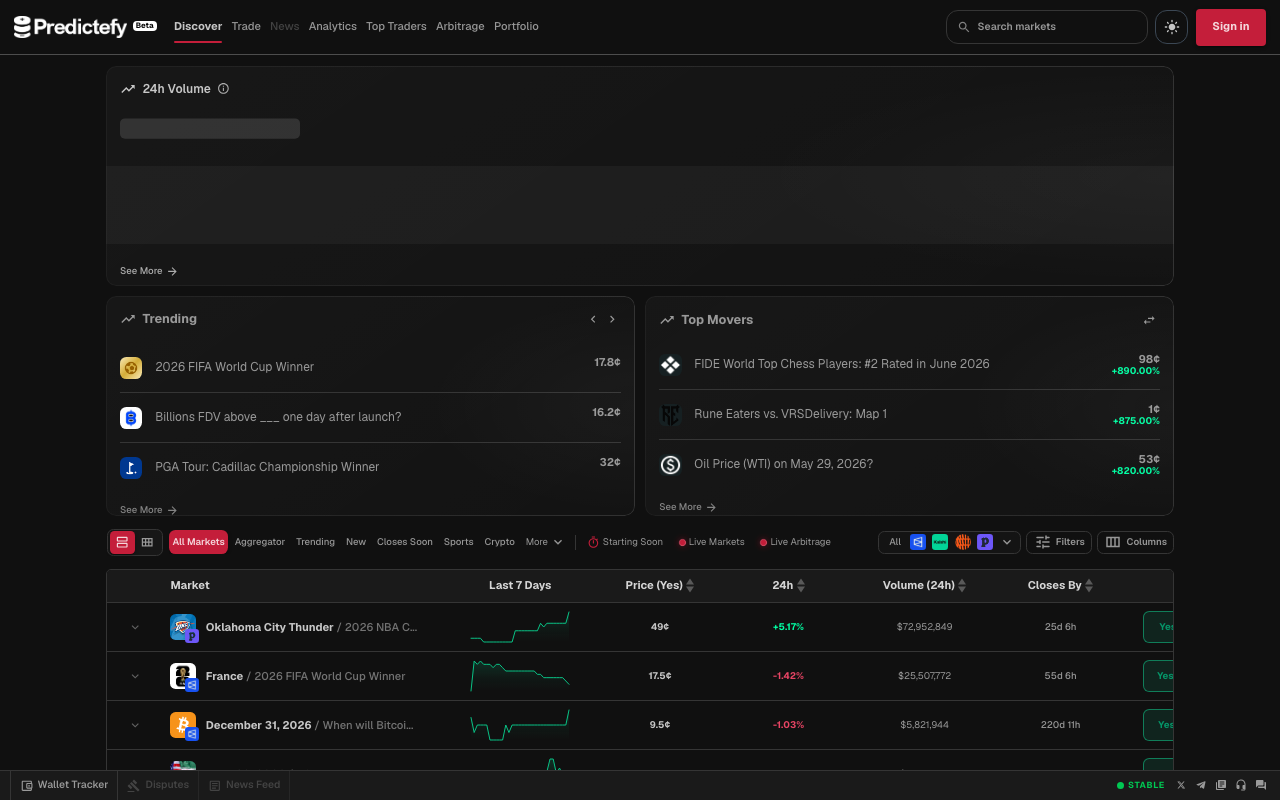Sort by 24h change column arrows

pyautogui.click(x=801, y=585)
